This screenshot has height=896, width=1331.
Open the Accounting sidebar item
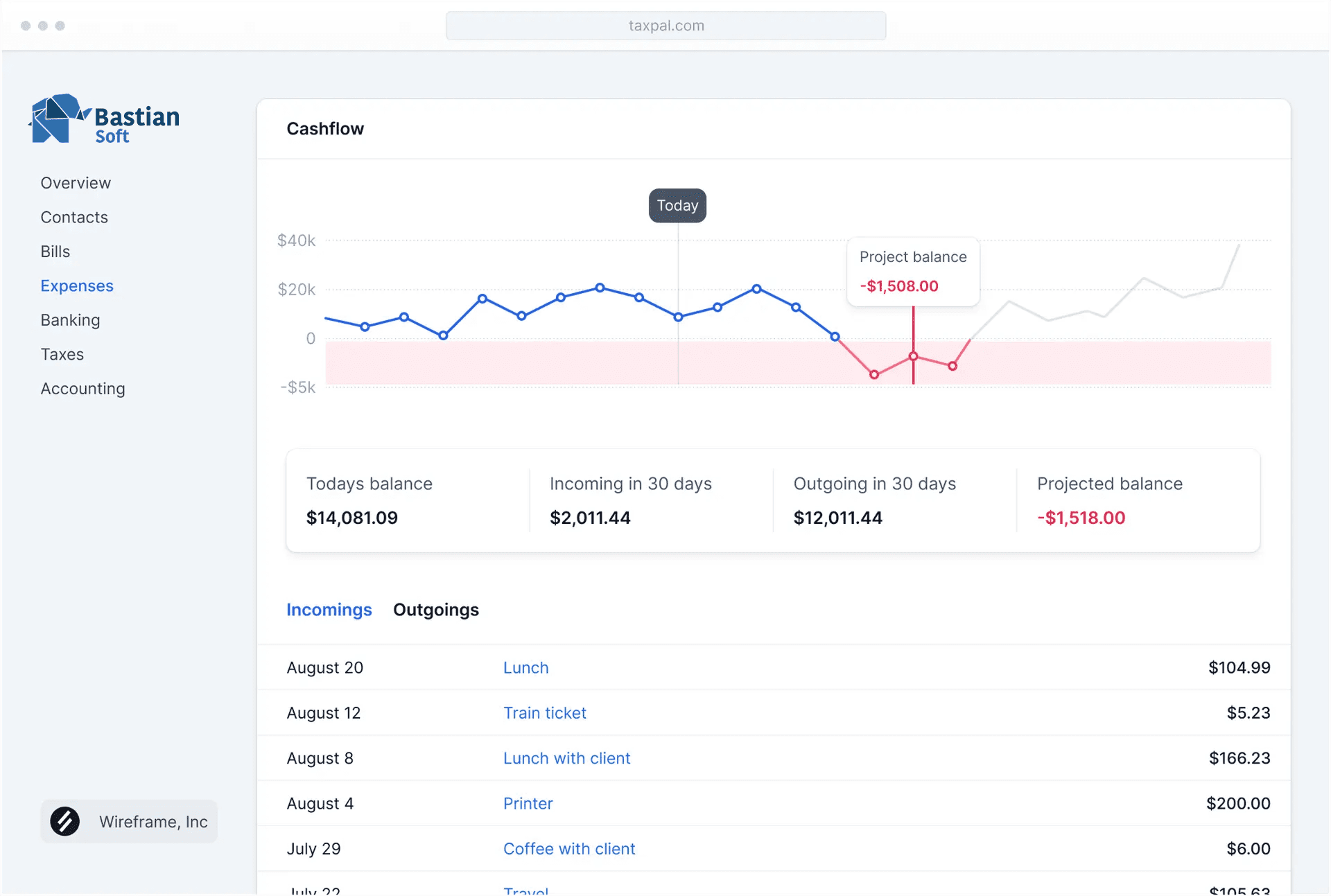82,389
